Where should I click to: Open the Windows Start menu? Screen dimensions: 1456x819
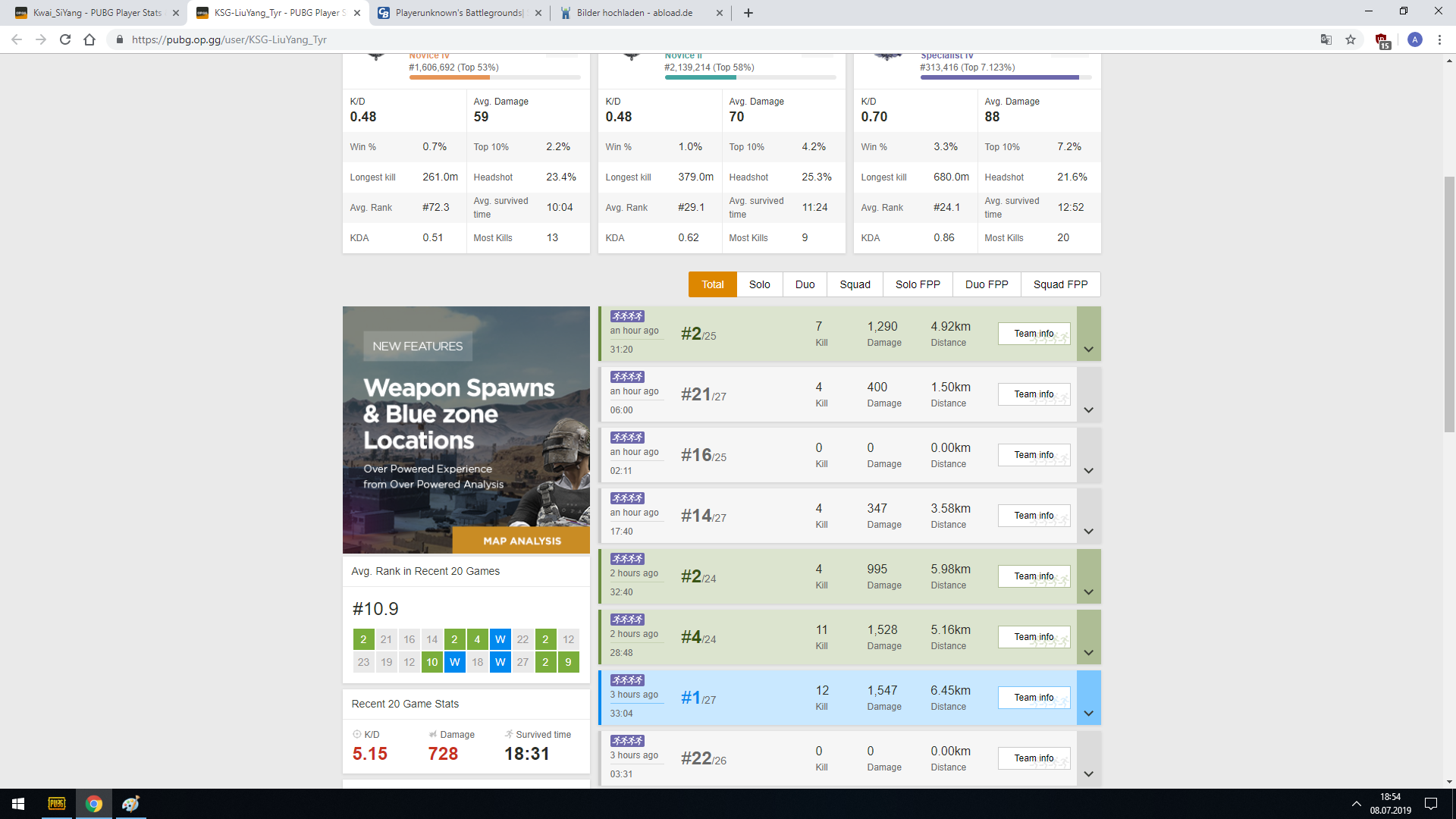pos(18,804)
